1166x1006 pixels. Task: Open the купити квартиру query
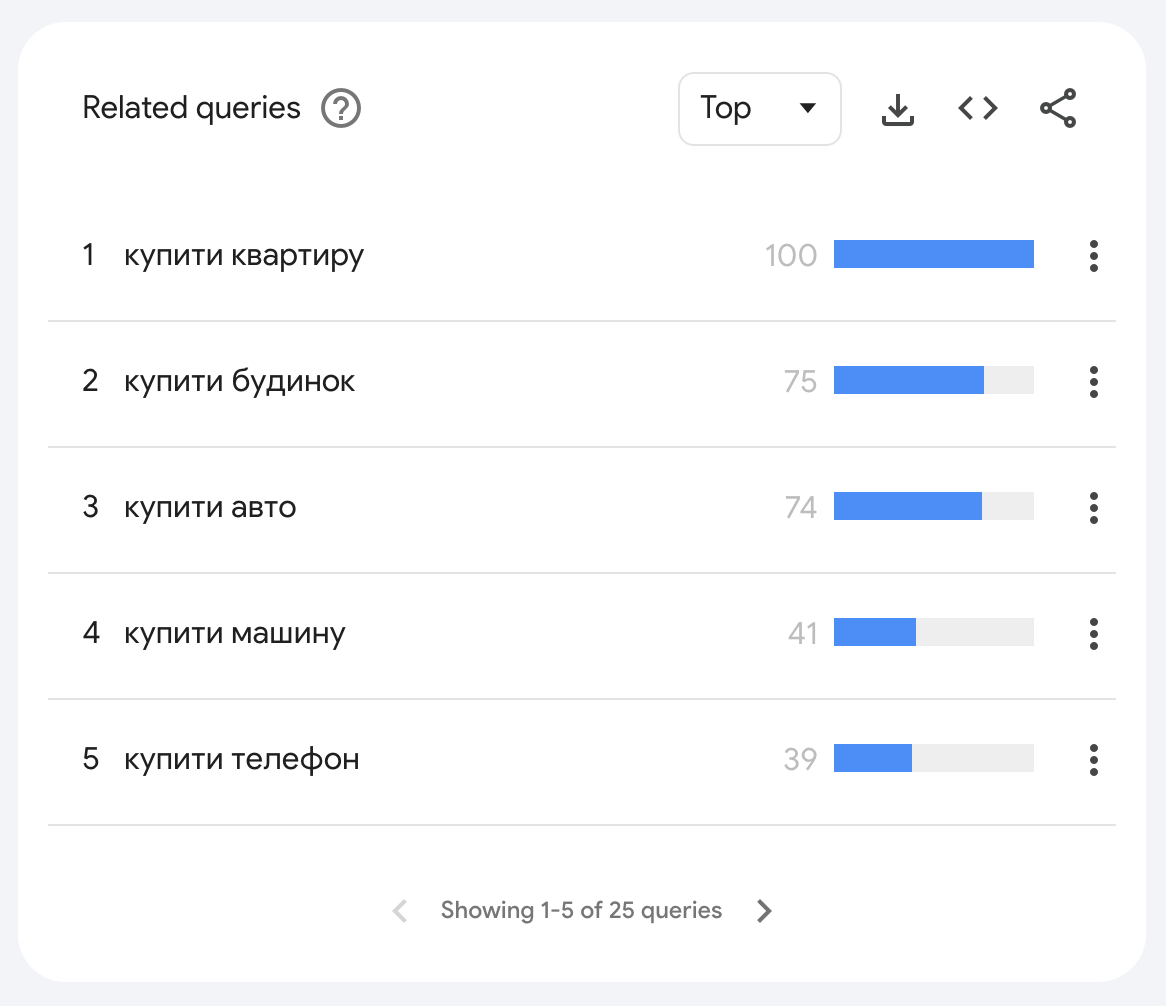point(244,256)
